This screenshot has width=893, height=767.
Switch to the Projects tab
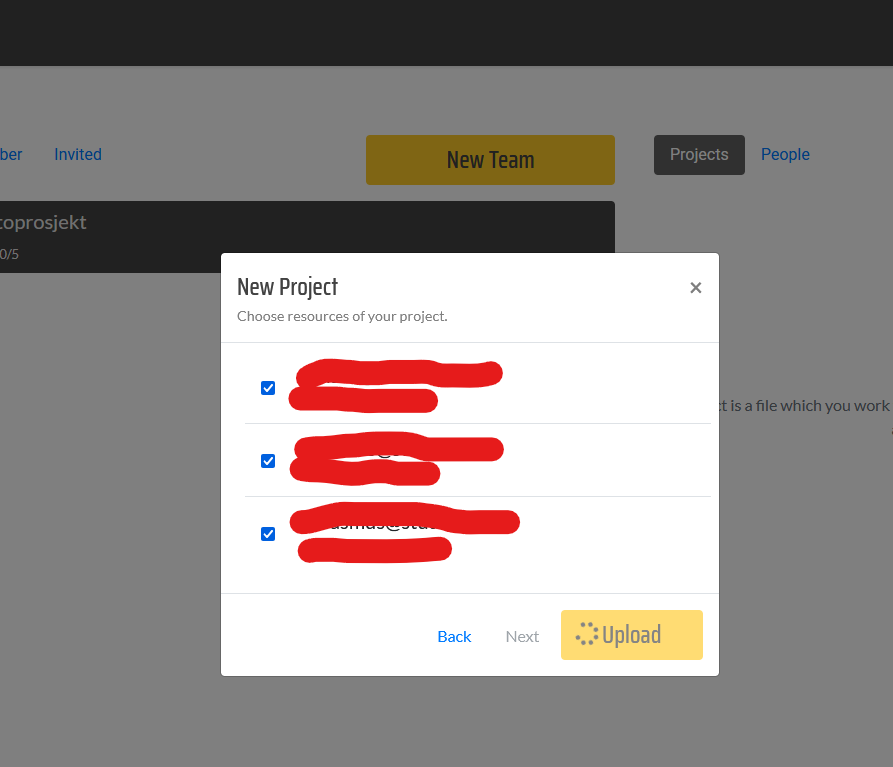(x=699, y=154)
